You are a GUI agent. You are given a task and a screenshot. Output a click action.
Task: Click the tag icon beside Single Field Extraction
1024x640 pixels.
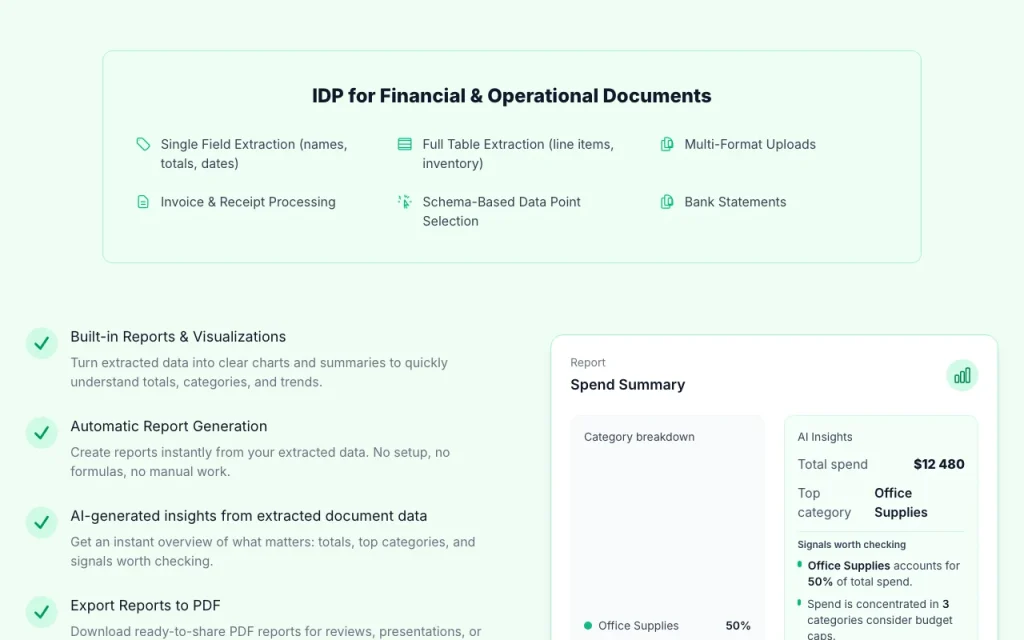click(x=143, y=144)
